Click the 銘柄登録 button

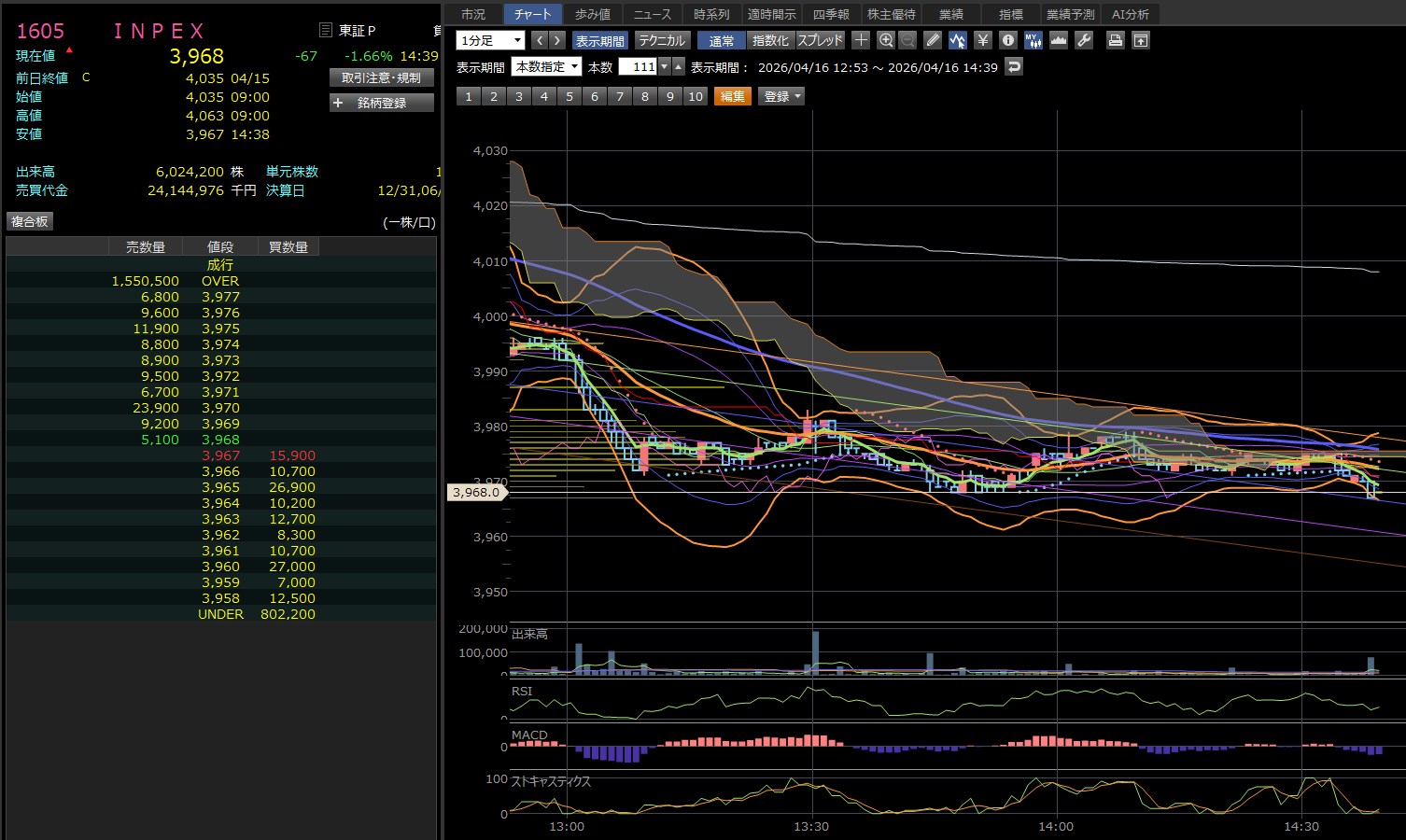pyautogui.click(x=382, y=103)
